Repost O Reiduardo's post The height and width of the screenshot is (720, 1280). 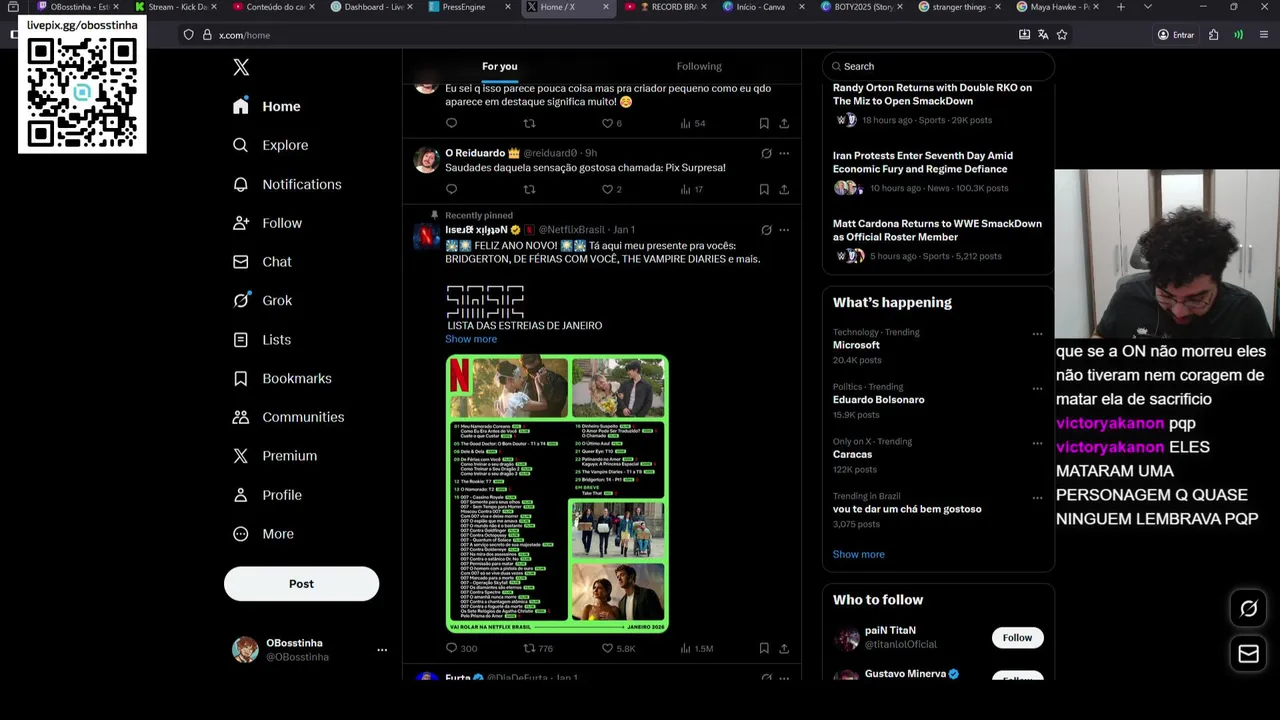point(530,189)
